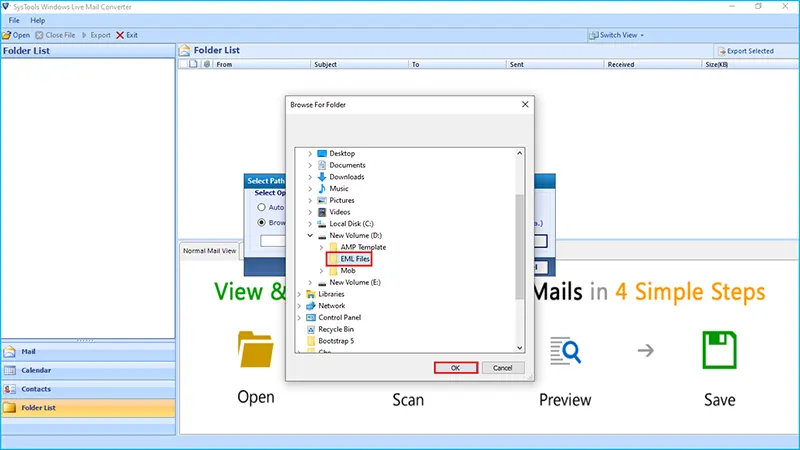This screenshot has width=800, height=450.
Task: Click Cancel in Browse For Folder
Action: click(503, 368)
